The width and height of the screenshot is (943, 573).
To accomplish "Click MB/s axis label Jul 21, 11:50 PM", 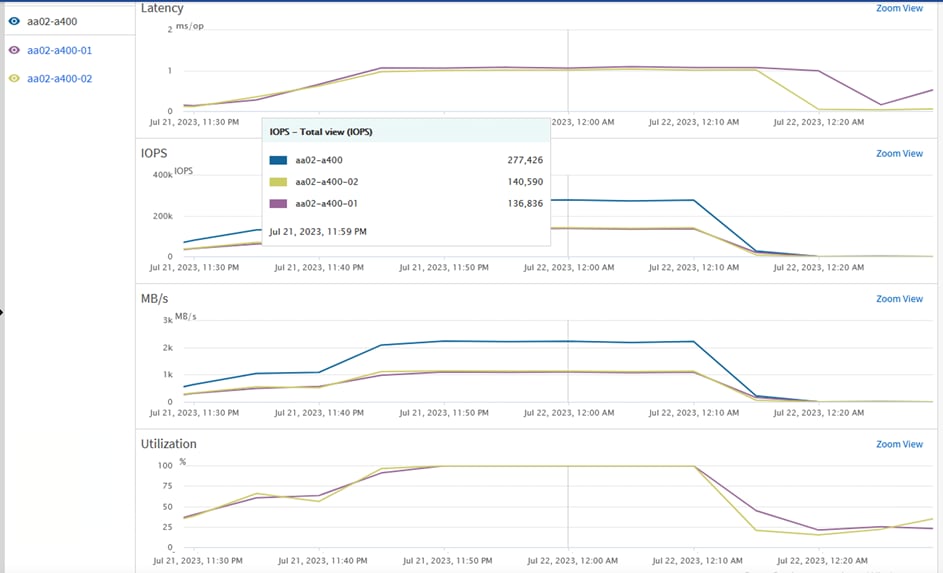I will [444, 413].
